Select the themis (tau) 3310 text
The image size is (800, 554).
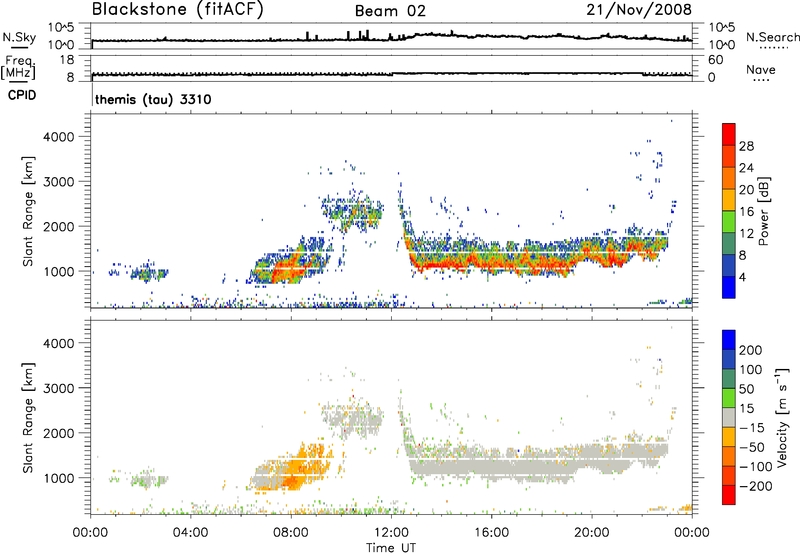pos(153,99)
